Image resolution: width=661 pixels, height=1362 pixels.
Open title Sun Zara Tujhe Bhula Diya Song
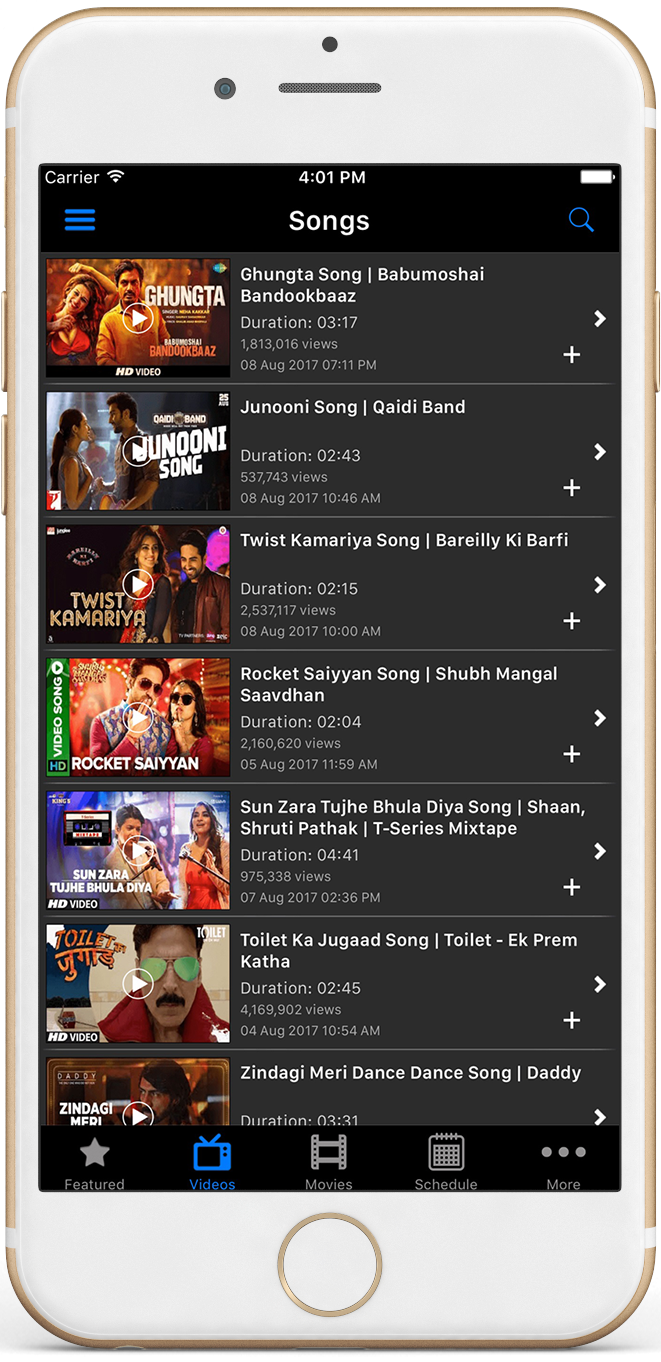tap(413, 817)
